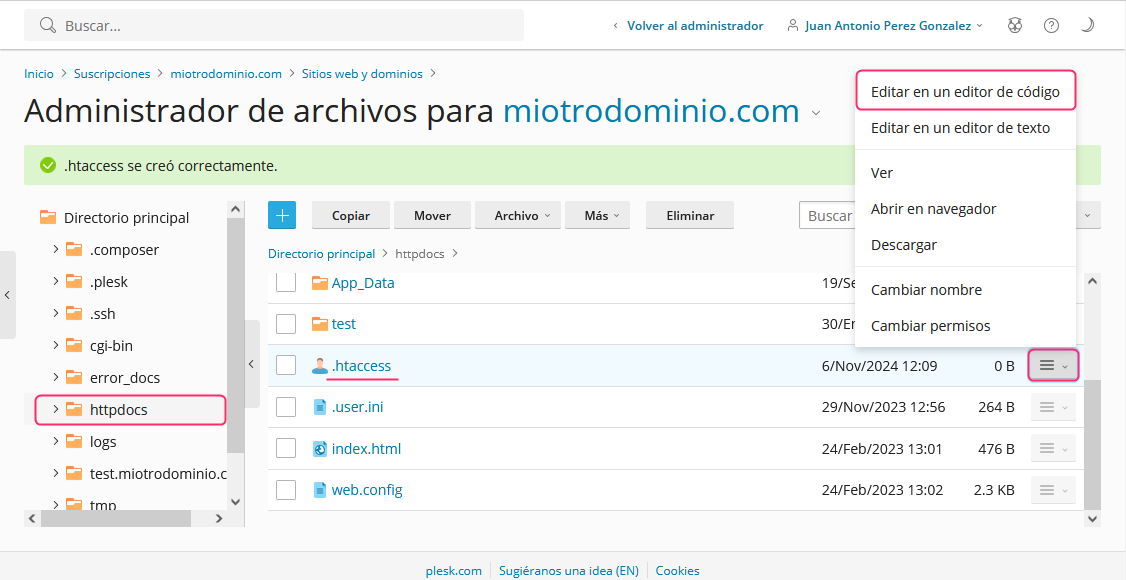Click the web.config file icon
This screenshot has height=580, width=1126.
(320, 490)
